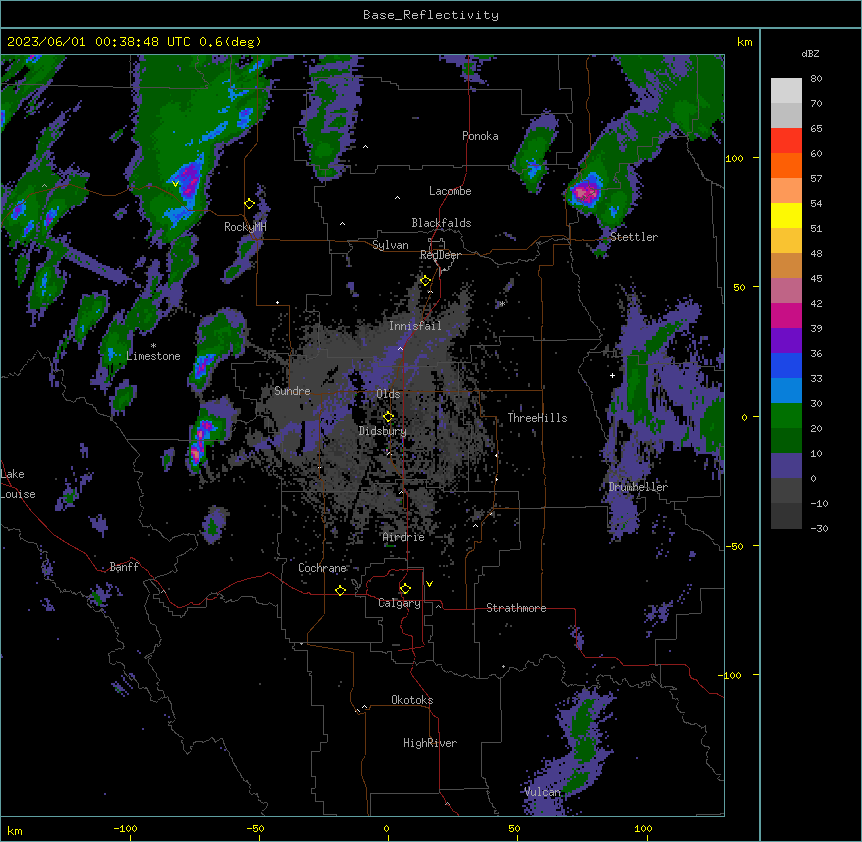Click the asterisk marker above Limestone
862x842 pixels.
tap(153, 346)
